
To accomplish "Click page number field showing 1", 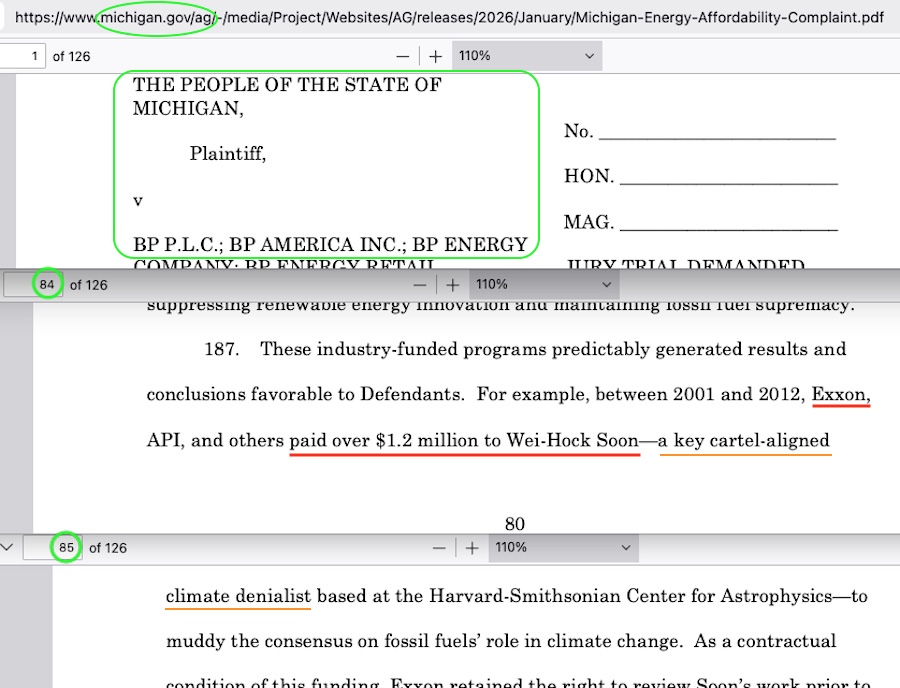I will tap(24, 57).
